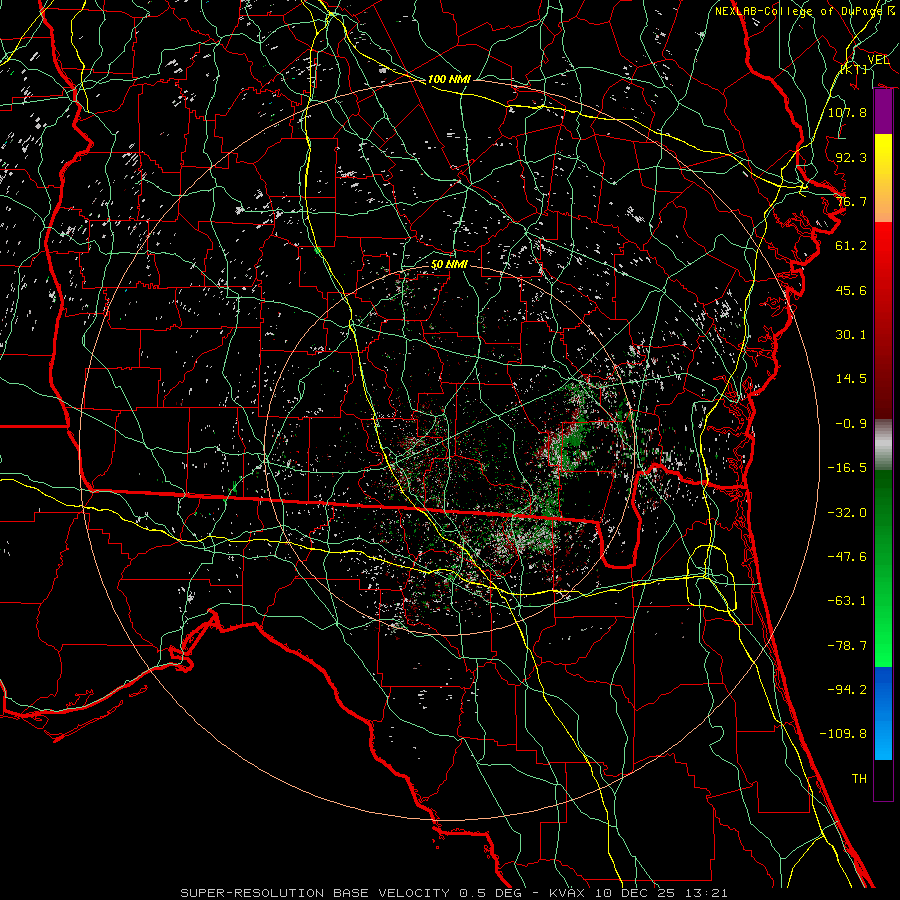Select the -78.7 velocity scale value
This screenshot has height=900, width=900.
[847, 646]
